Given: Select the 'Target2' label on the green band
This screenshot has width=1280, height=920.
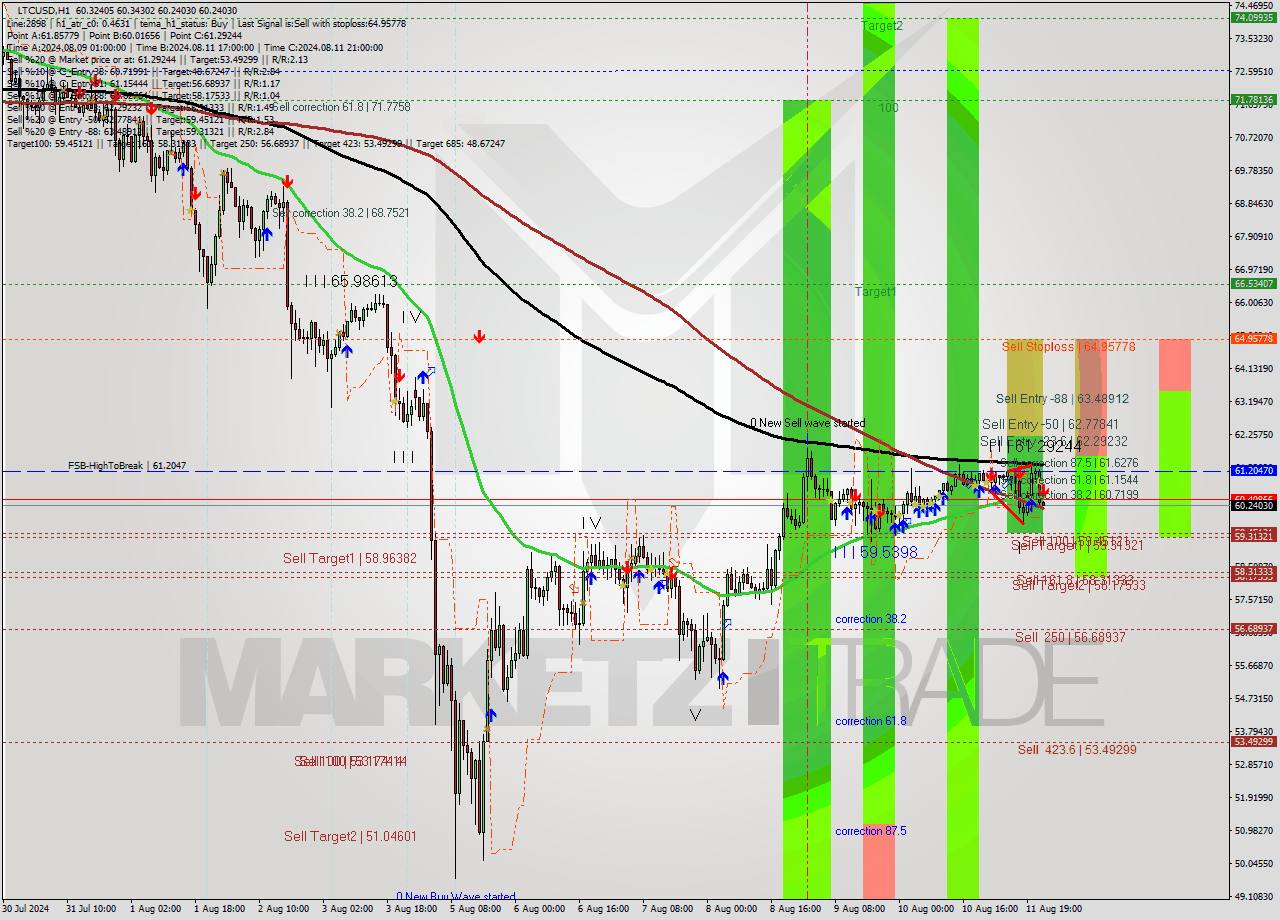Looking at the screenshot, I should tap(882, 26).
